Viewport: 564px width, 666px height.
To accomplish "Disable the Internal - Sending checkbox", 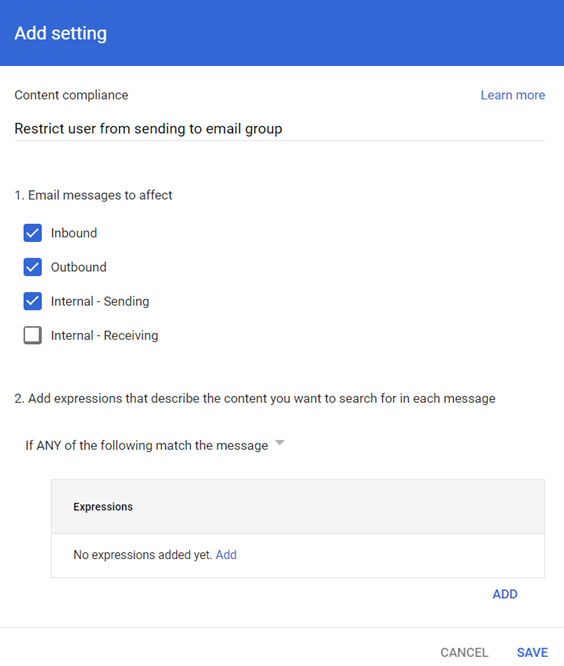I will point(33,301).
